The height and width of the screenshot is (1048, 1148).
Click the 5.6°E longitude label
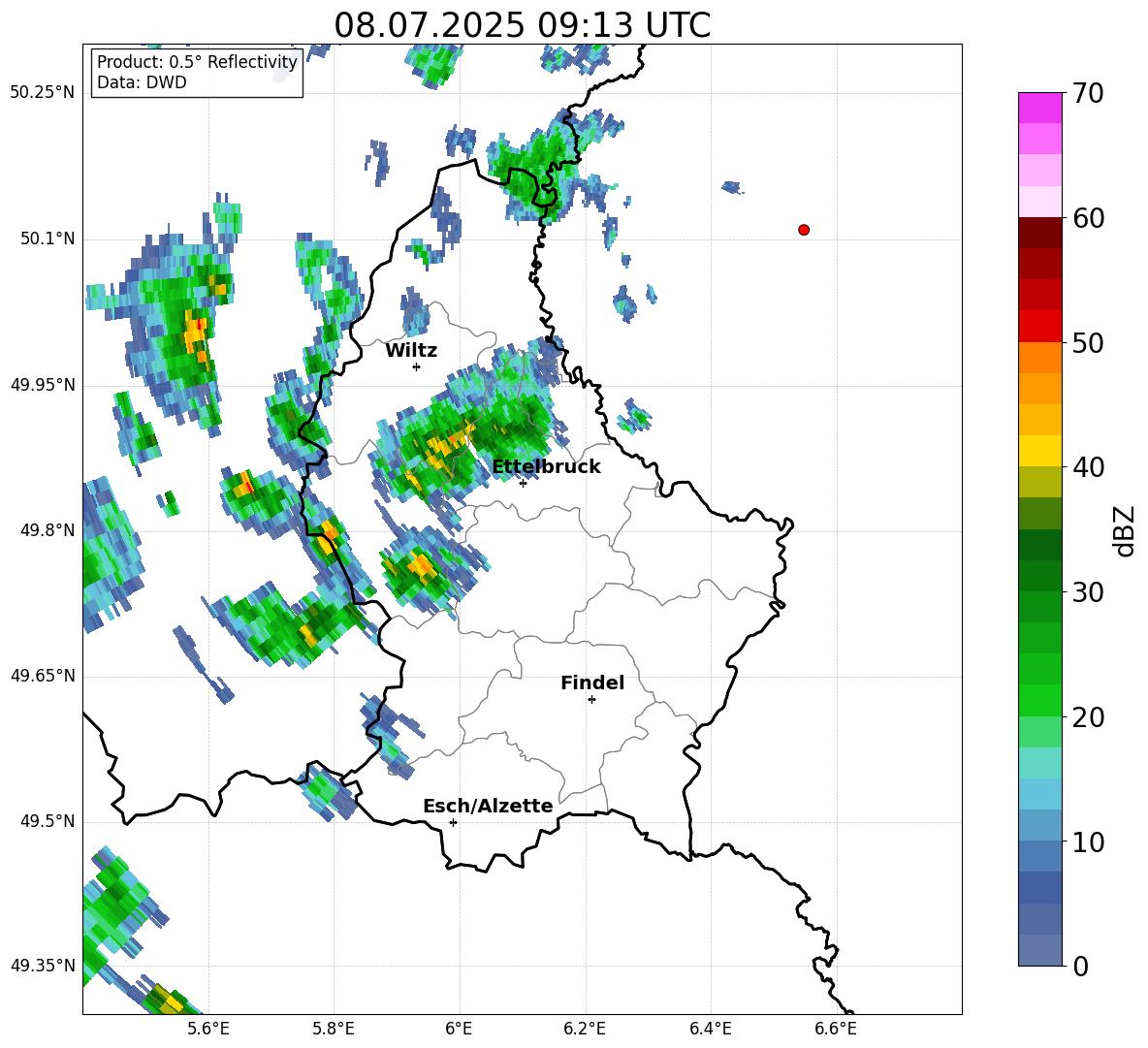[x=207, y=1030]
